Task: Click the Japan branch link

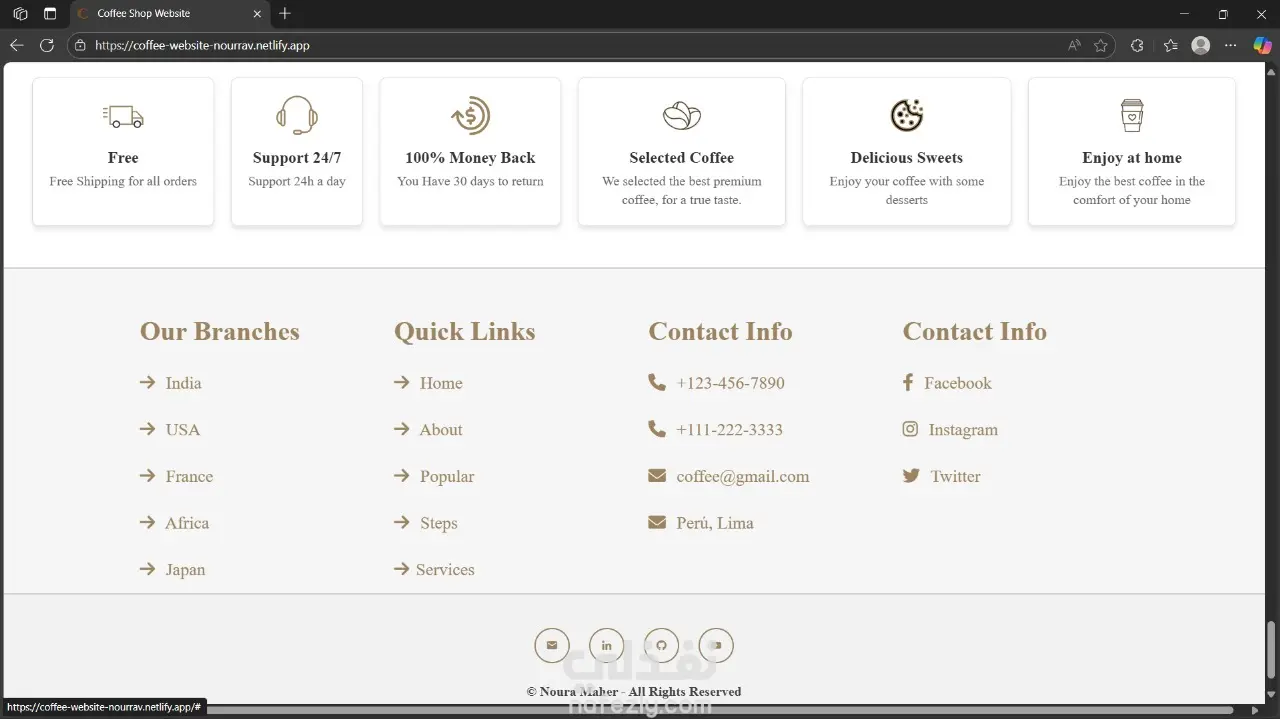Action: [185, 570]
